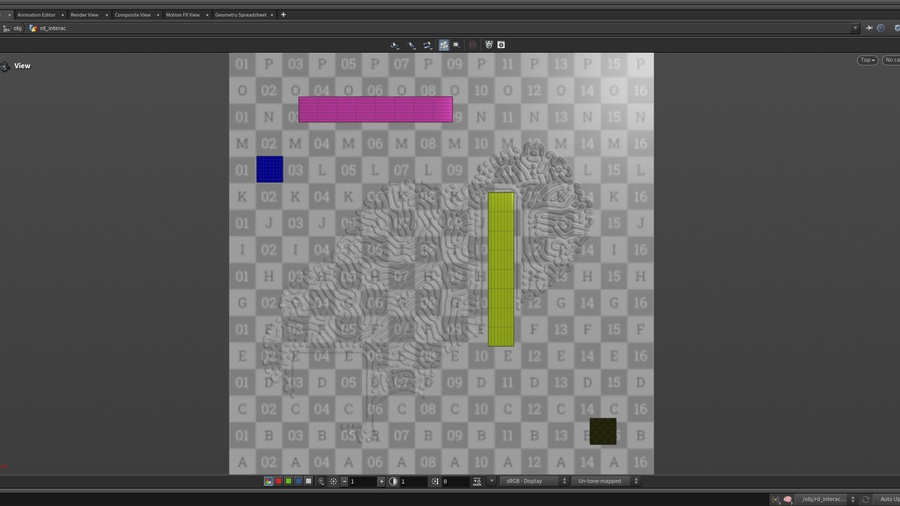Click the plus button to add new tab
This screenshot has height=506, width=900.
pos(283,15)
